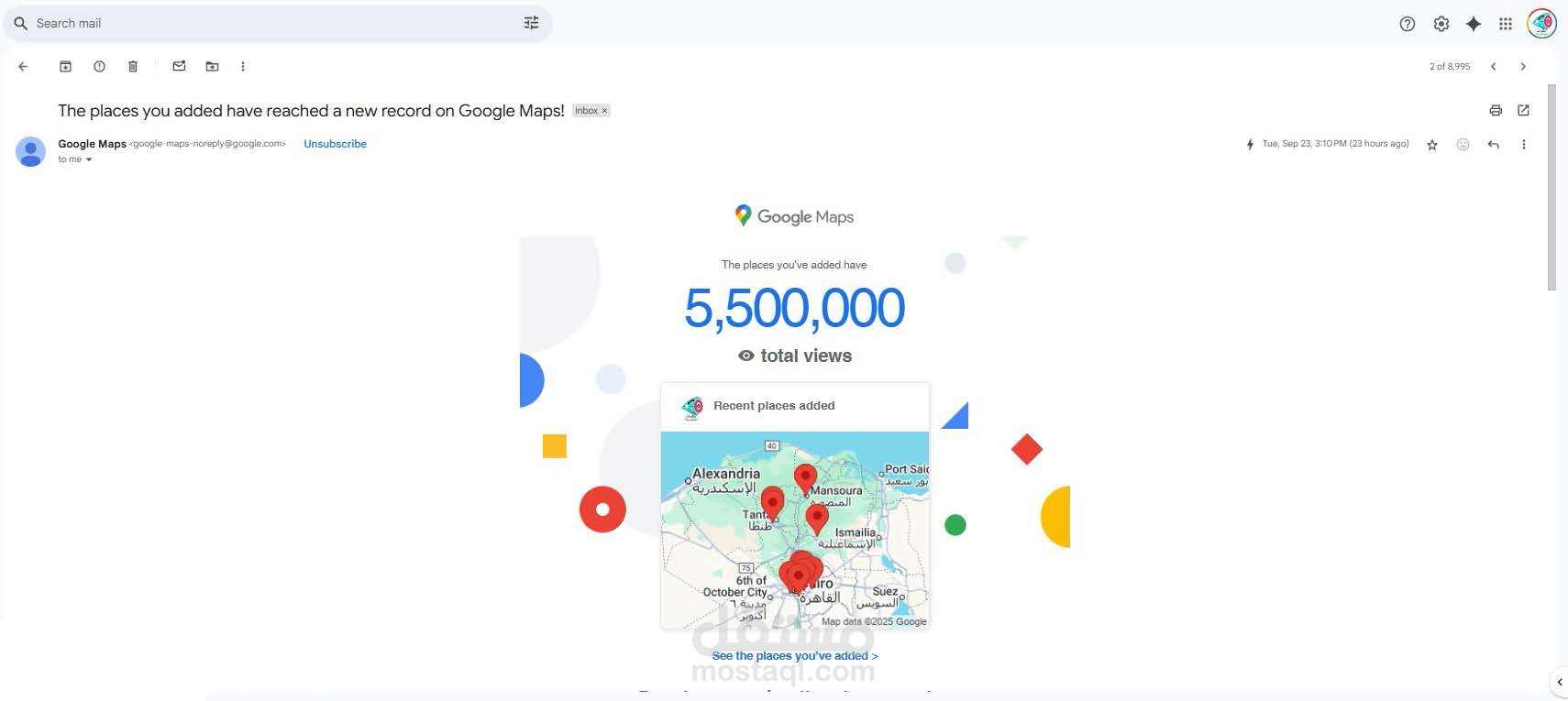Open the search options filter icon

point(532,23)
